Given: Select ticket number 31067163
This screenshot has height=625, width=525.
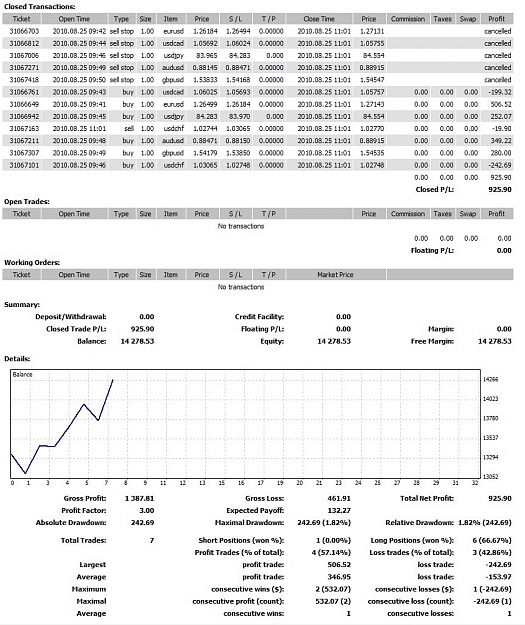Looking at the screenshot, I should [x=24, y=128].
